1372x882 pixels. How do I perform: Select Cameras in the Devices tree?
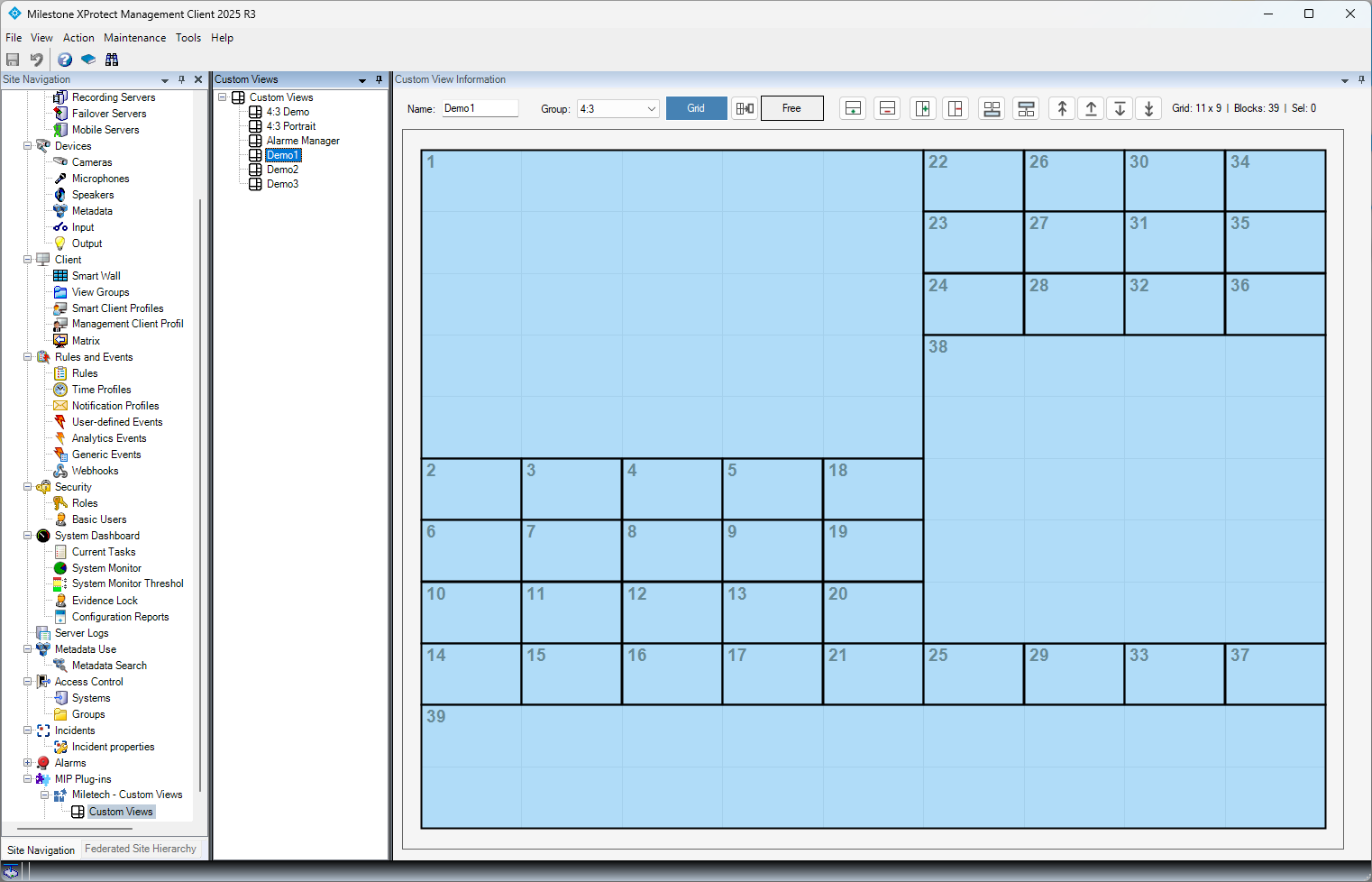click(92, 162)
